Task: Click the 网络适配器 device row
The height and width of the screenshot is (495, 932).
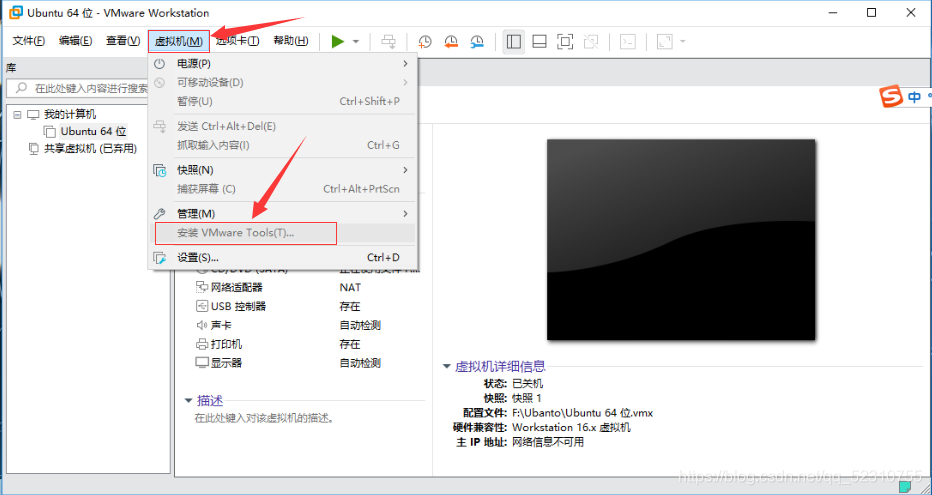Action: (237, 288)
